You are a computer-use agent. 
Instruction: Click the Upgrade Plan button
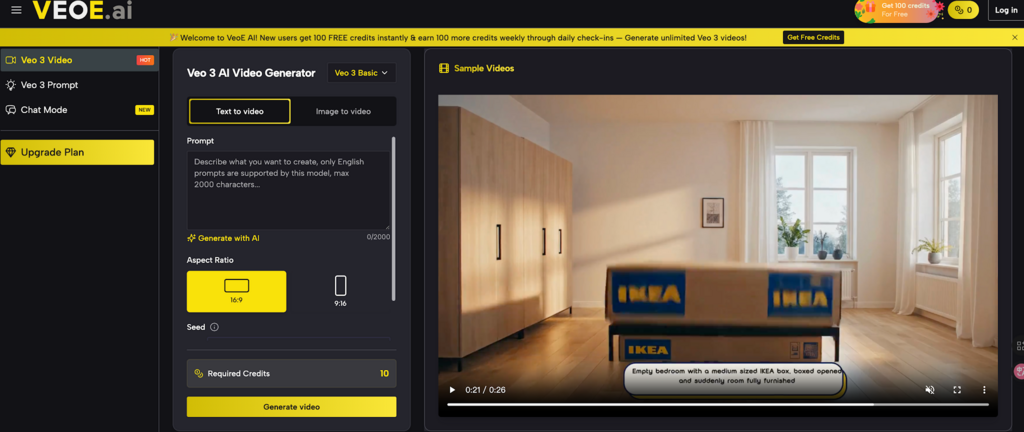77,152
